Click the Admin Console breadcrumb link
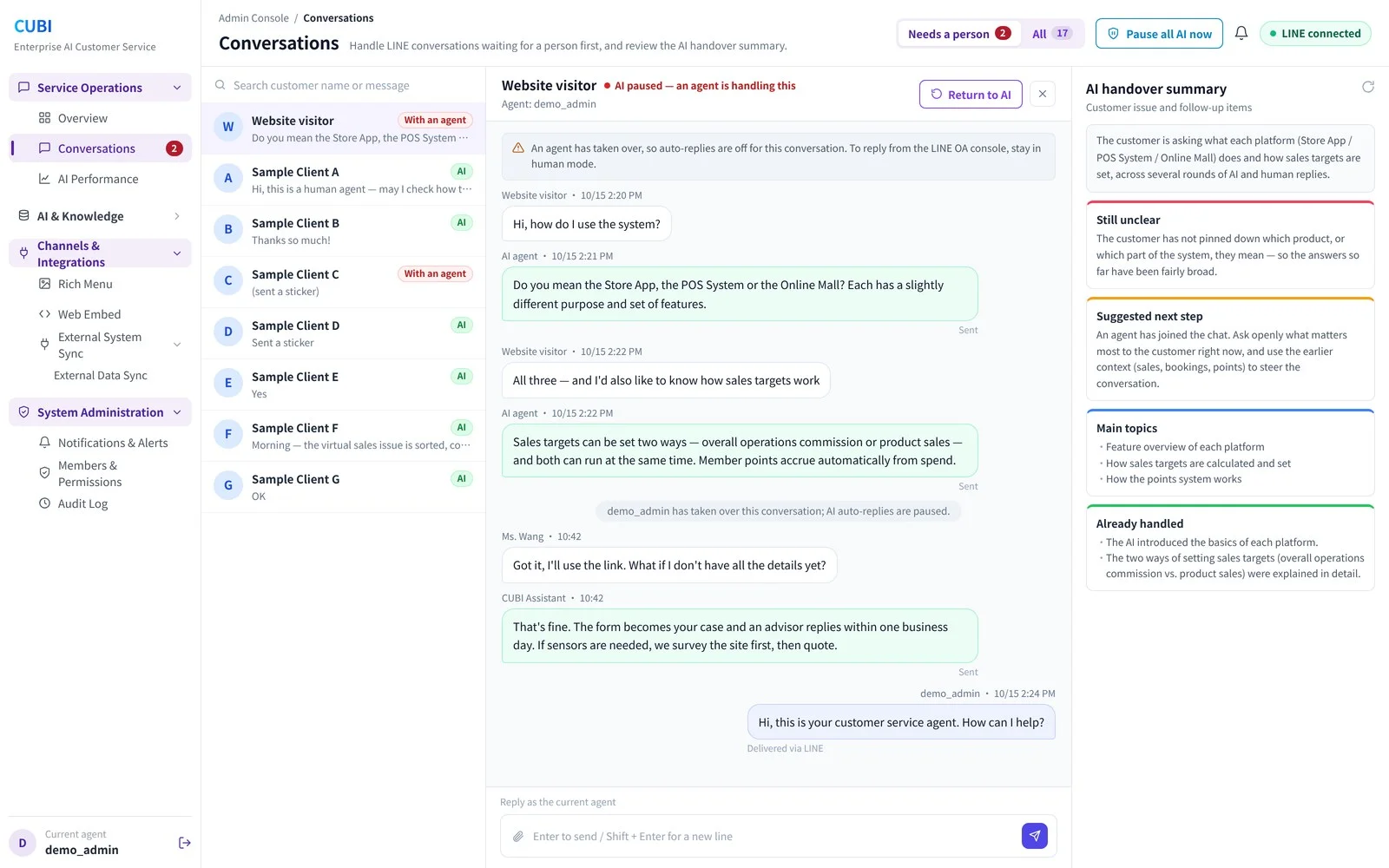 (x=253, y=18)
